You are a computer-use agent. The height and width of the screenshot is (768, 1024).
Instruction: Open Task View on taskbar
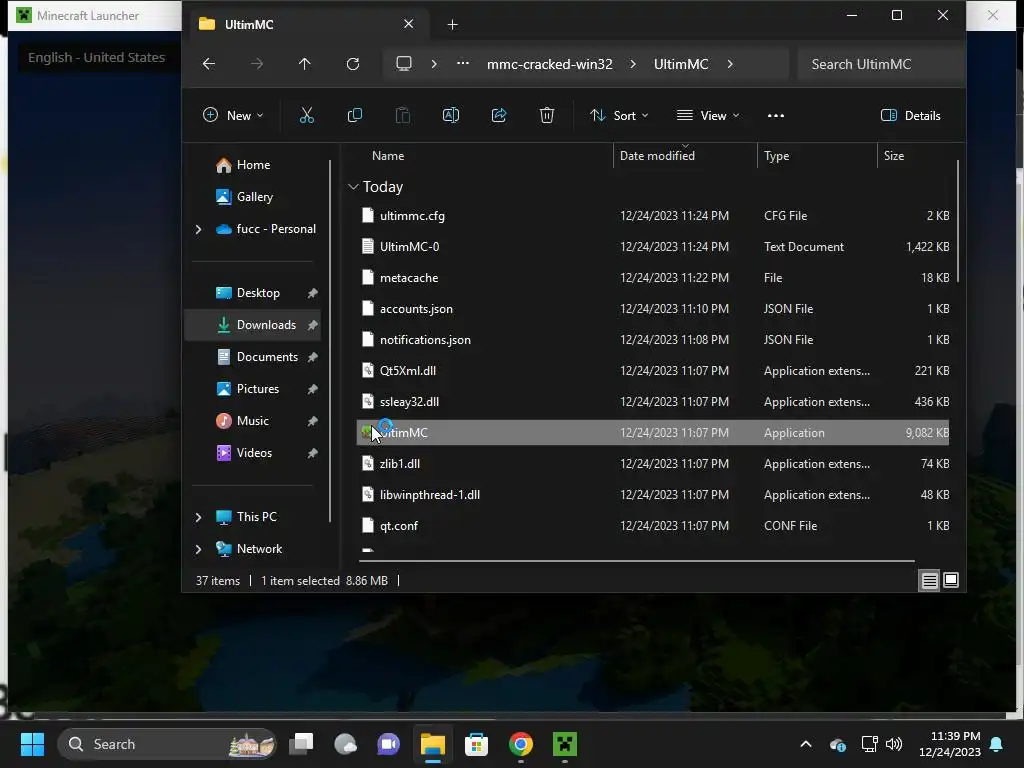click(302, 744)
